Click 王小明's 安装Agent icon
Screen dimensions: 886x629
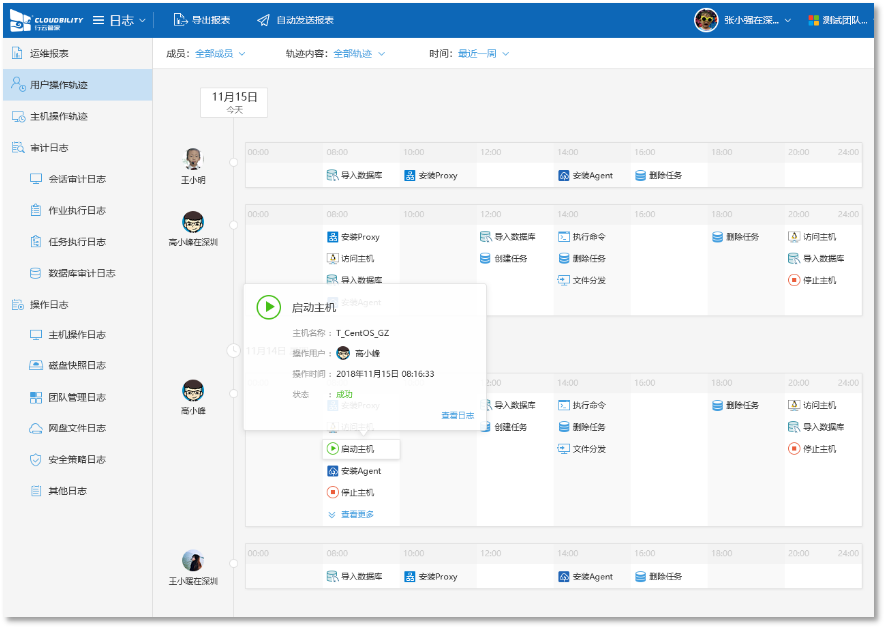click(564, 175)
